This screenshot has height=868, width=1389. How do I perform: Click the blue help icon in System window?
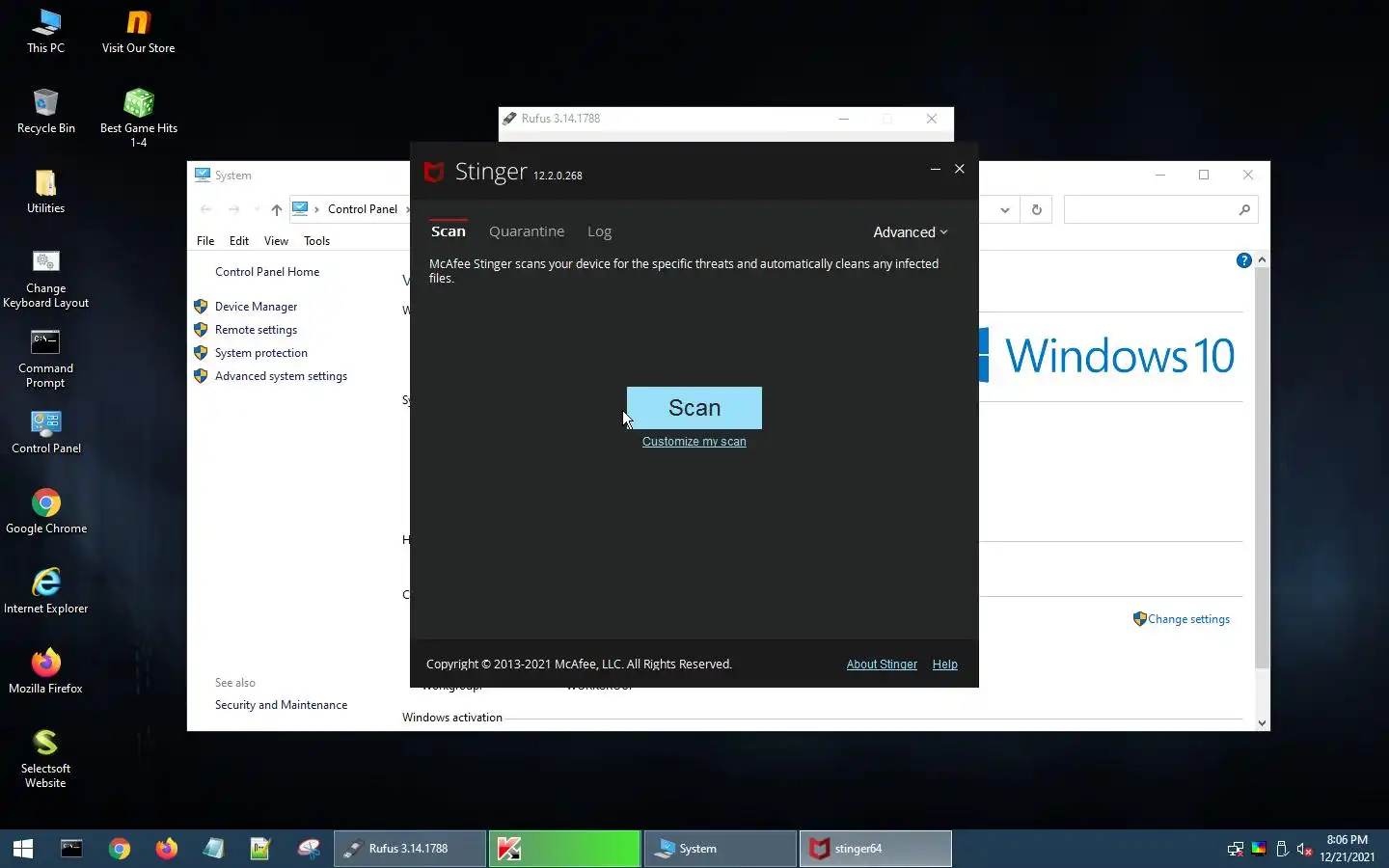(1243, 260)
